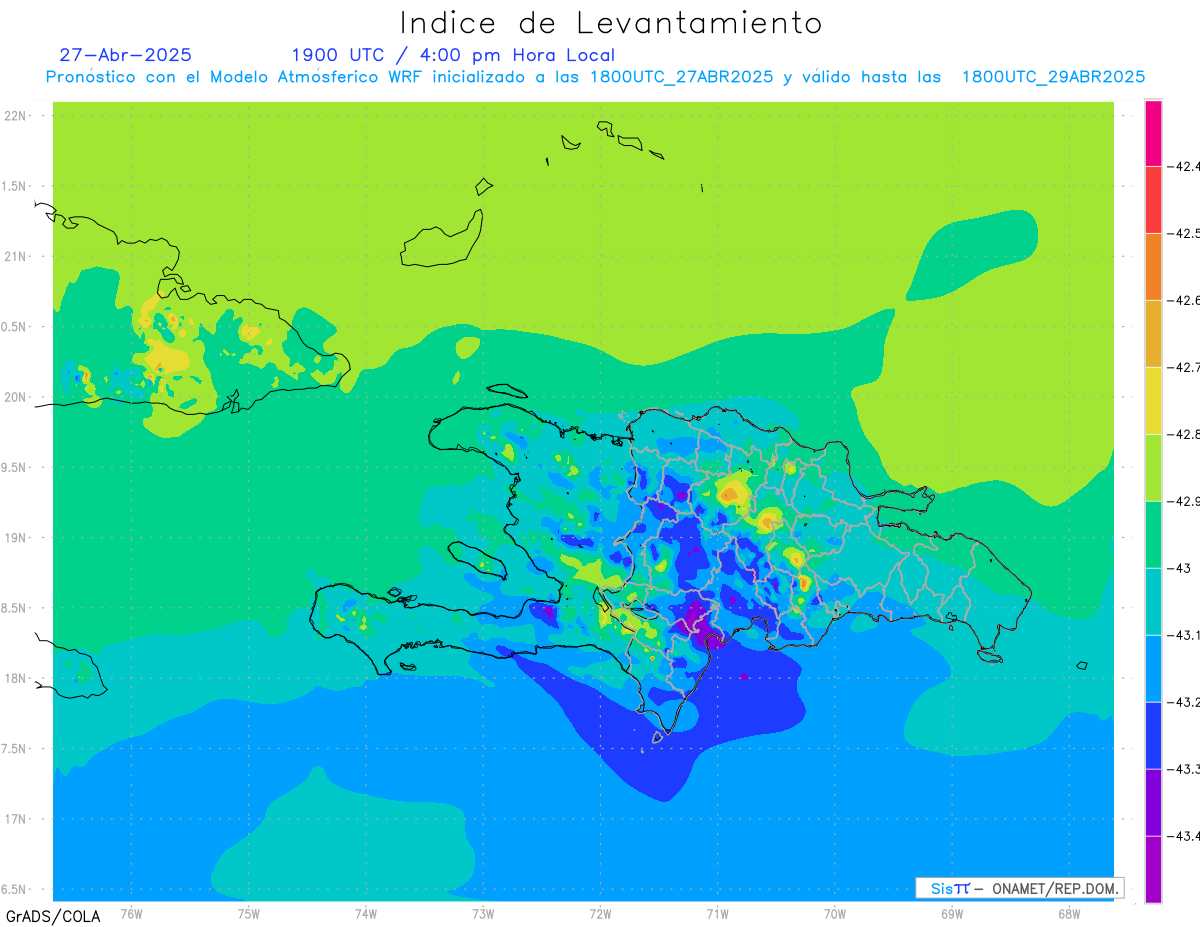Image resolution: width=1200 pixels, height=927 pixels.
Task: Click the '17N' latitude label
Action: click(17, 819)
